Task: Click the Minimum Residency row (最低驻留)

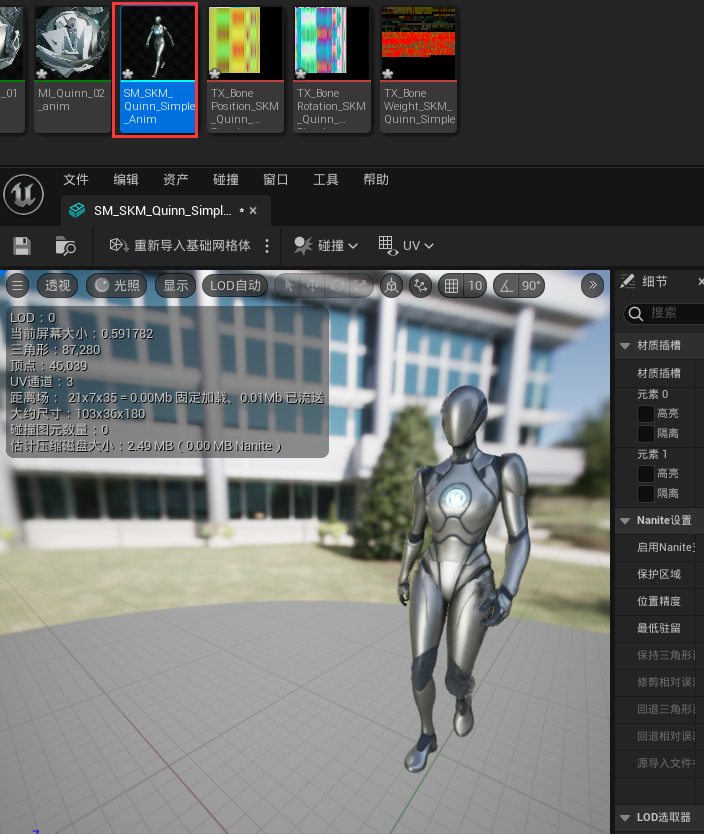Action: (660, 629)
